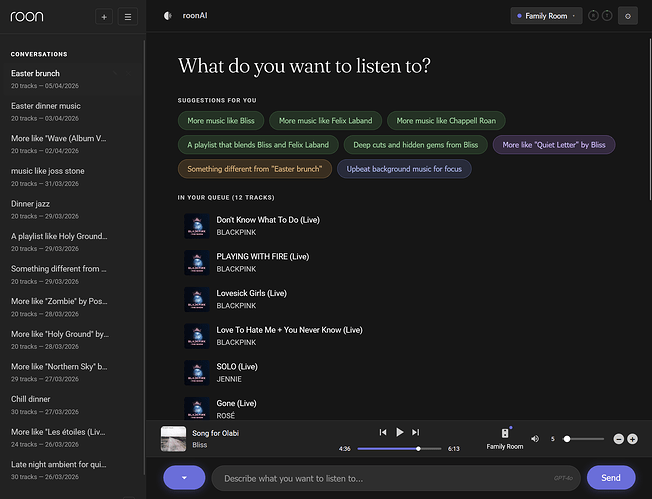The height and width of the screenshot is (499, 652).
Task: Click 'Song for Olabi' now playing title
Action: point(215,433)
